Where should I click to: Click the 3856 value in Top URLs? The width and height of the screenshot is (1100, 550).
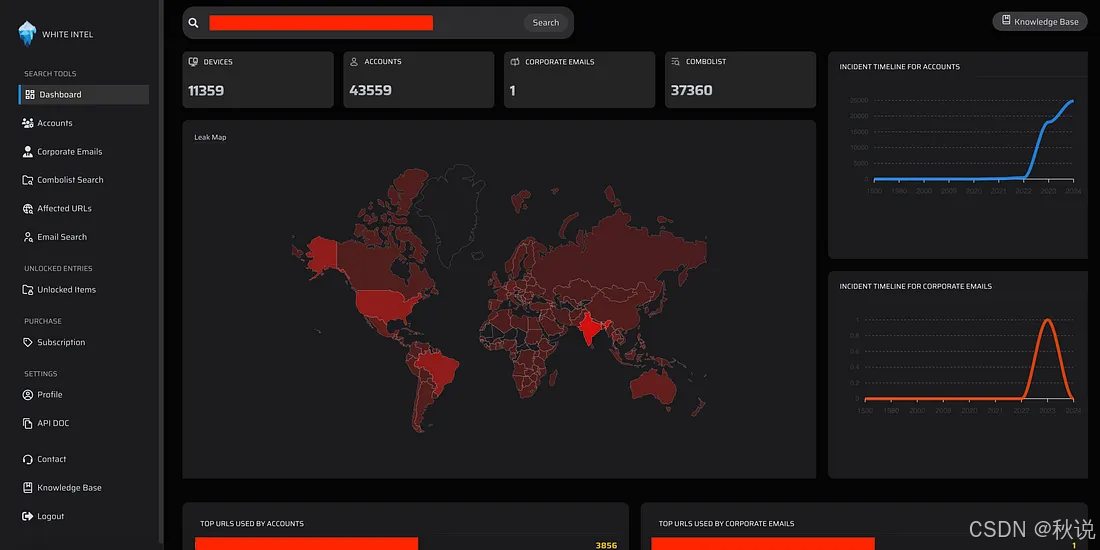[606, 545]
